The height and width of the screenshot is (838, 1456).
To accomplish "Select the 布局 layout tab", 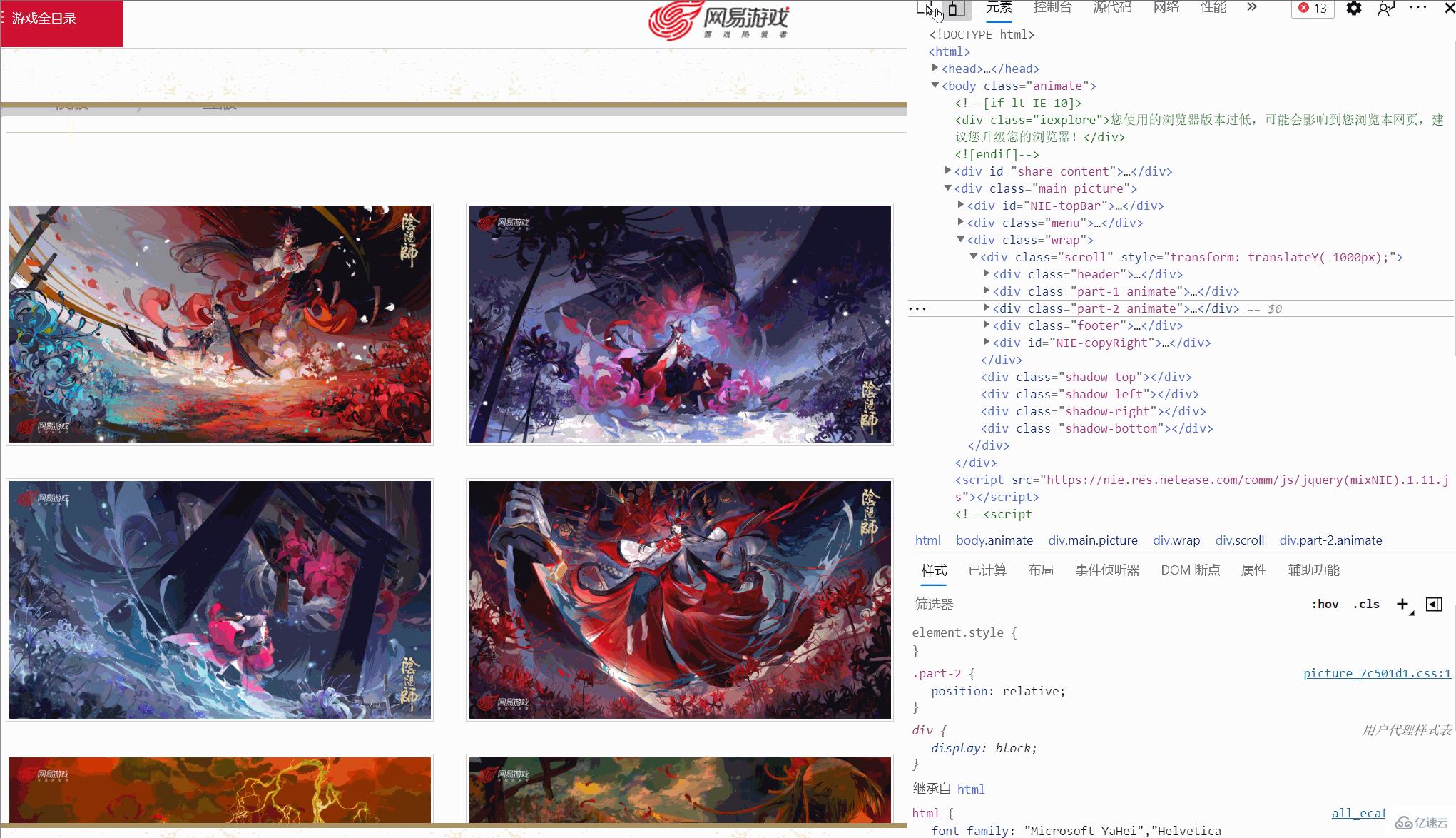I will (1040, 570).
